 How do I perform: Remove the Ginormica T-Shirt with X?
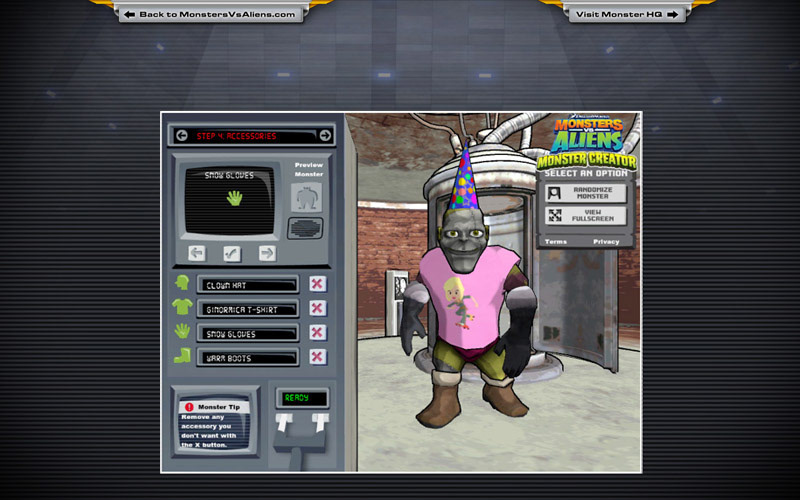(317, 308)
